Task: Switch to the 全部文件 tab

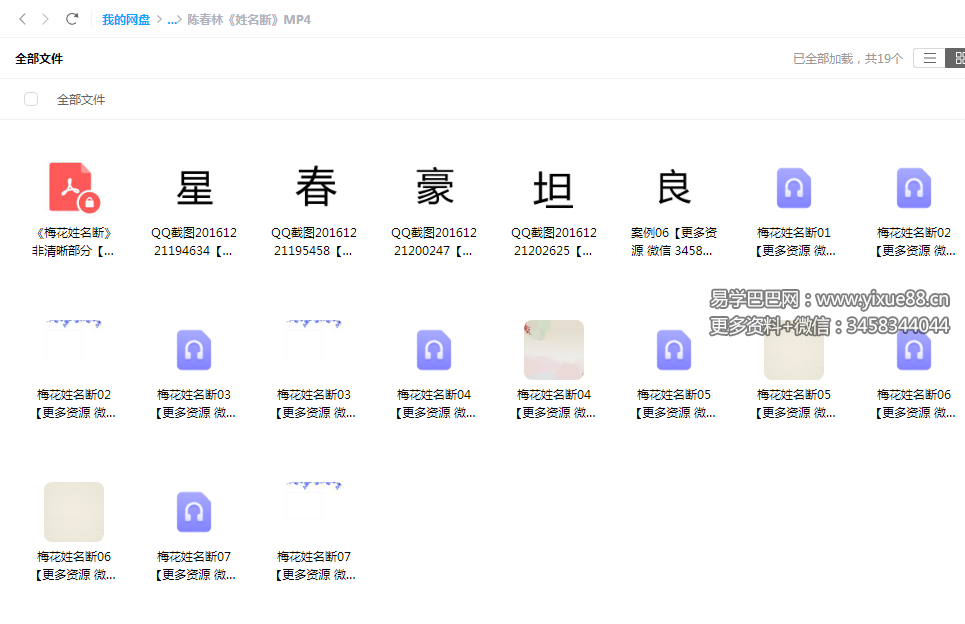Action: click(39, 59)
